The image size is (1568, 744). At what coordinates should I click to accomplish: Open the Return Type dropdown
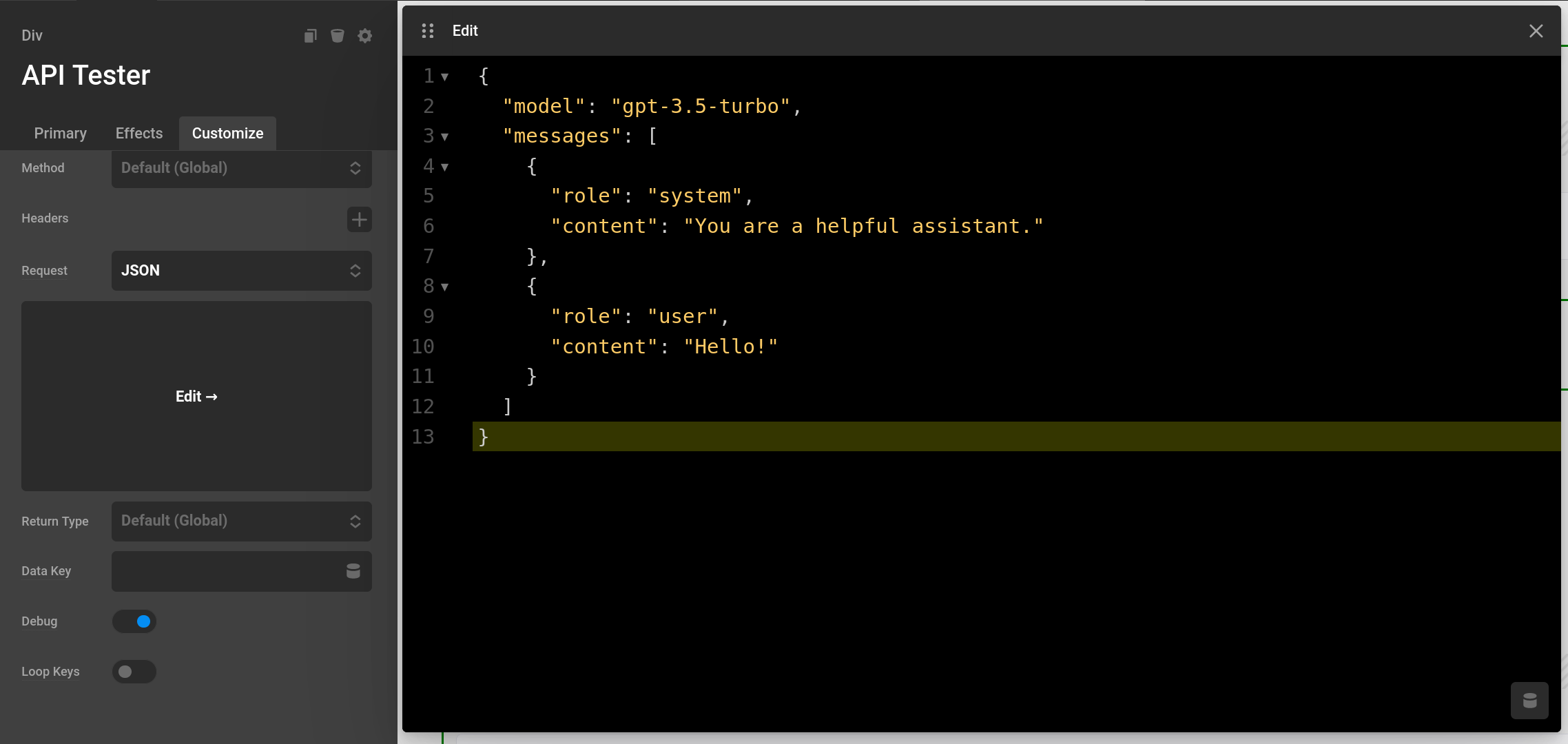pyautogui.click(x=240, y=521)
